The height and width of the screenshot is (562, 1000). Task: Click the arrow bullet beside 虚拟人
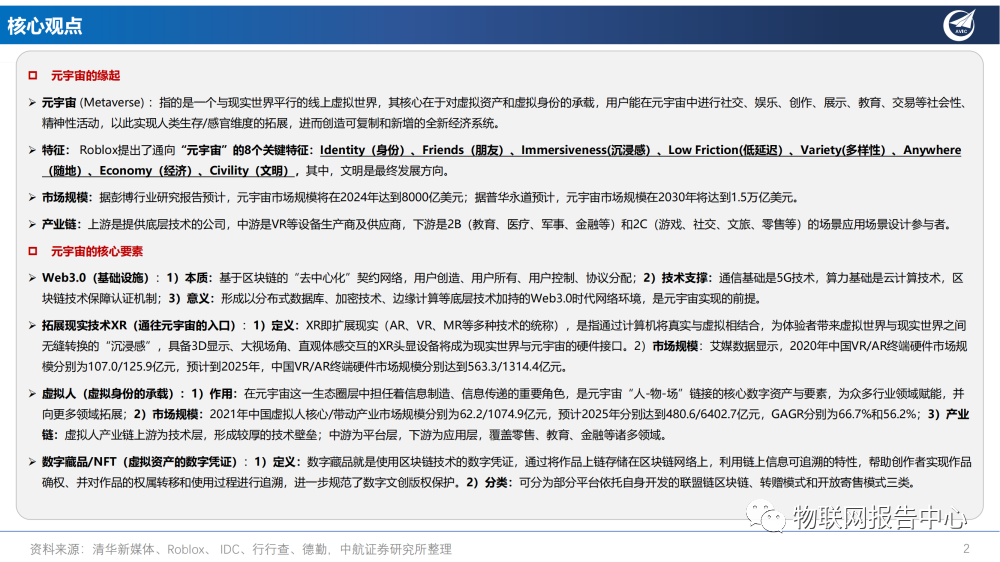click(32, 394)
